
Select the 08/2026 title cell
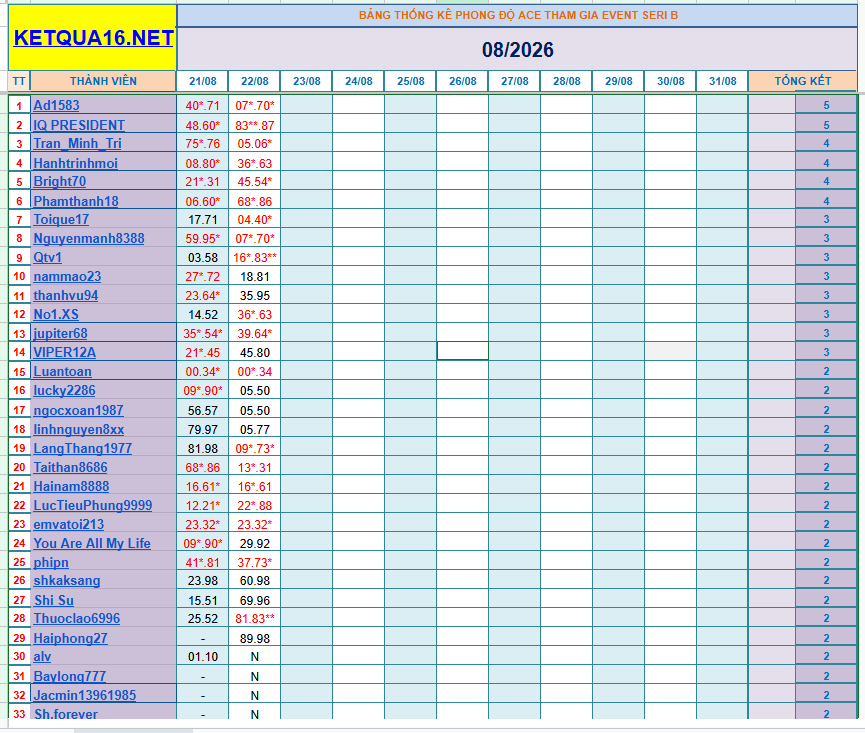point(517,50)
